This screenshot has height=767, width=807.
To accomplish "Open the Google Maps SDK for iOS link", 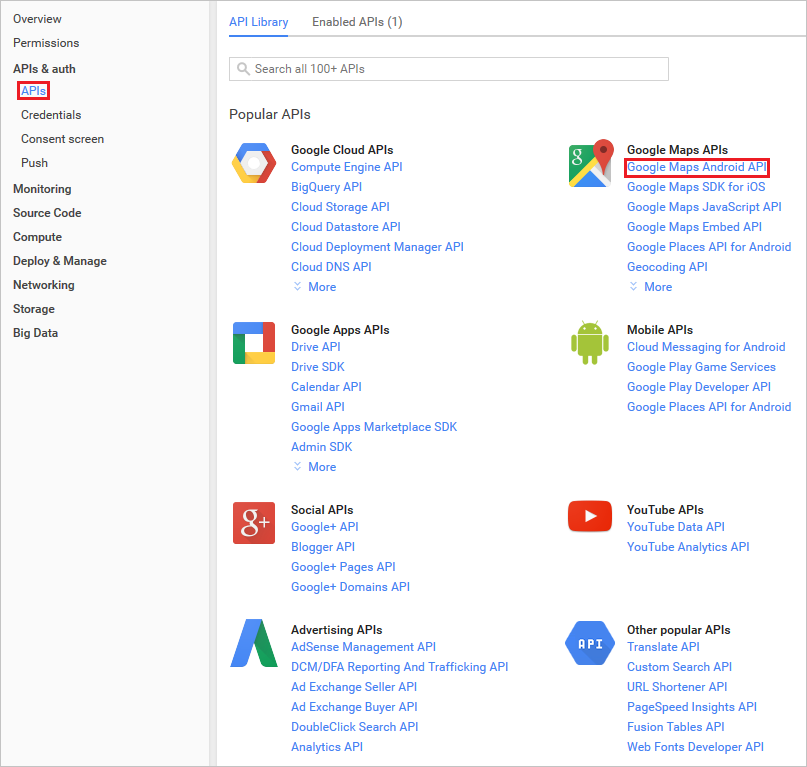I will (696, 187).
